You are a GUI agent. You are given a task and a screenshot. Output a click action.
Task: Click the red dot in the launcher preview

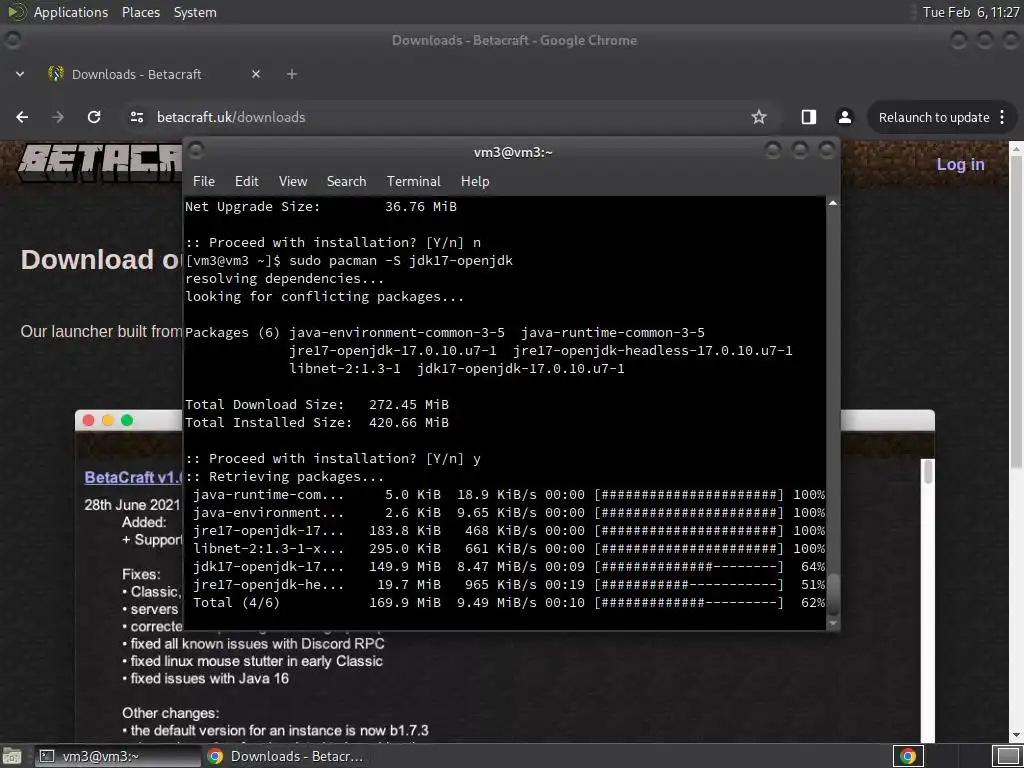coord(89,420)
